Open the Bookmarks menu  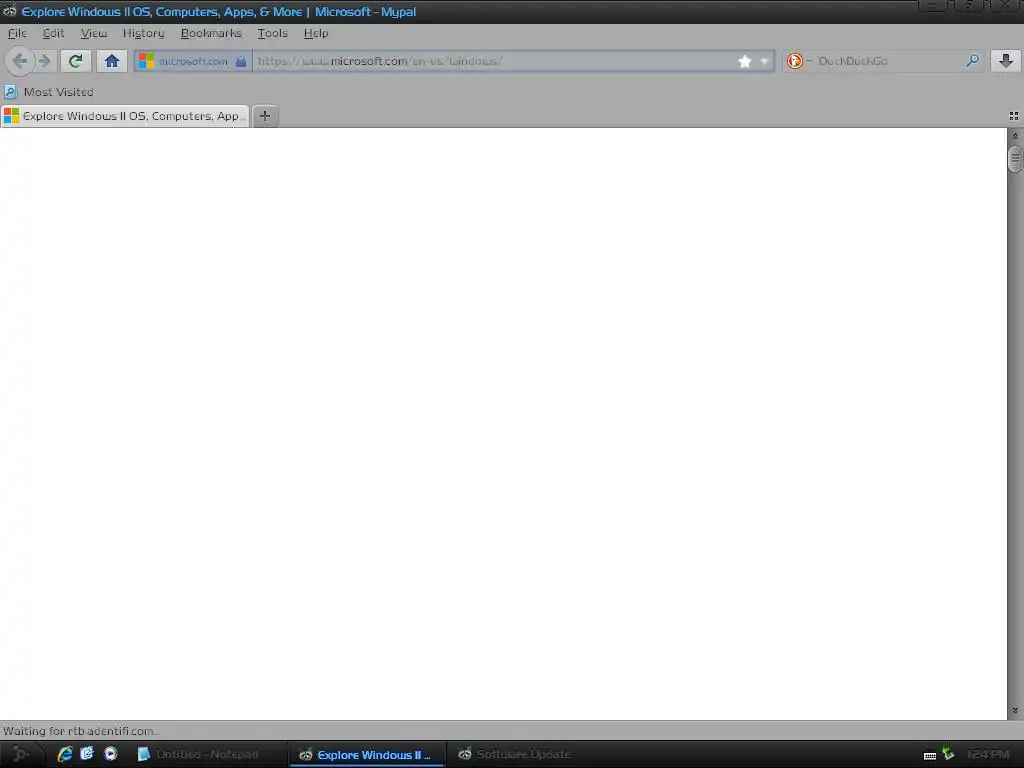(x=211, y=33)
